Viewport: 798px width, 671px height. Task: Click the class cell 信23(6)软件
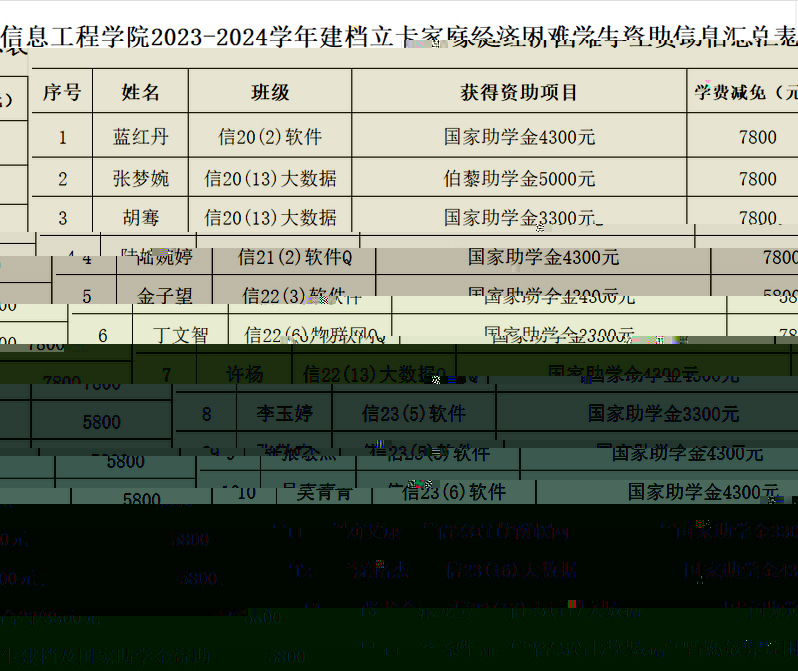pos(453,492)
